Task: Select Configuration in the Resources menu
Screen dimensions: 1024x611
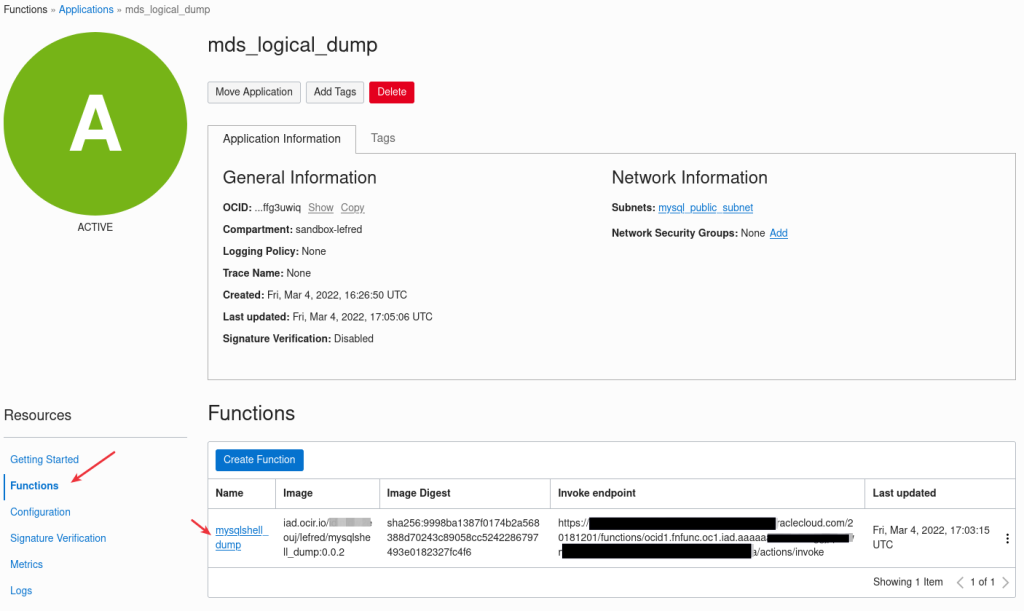Action: coord(40,512)
